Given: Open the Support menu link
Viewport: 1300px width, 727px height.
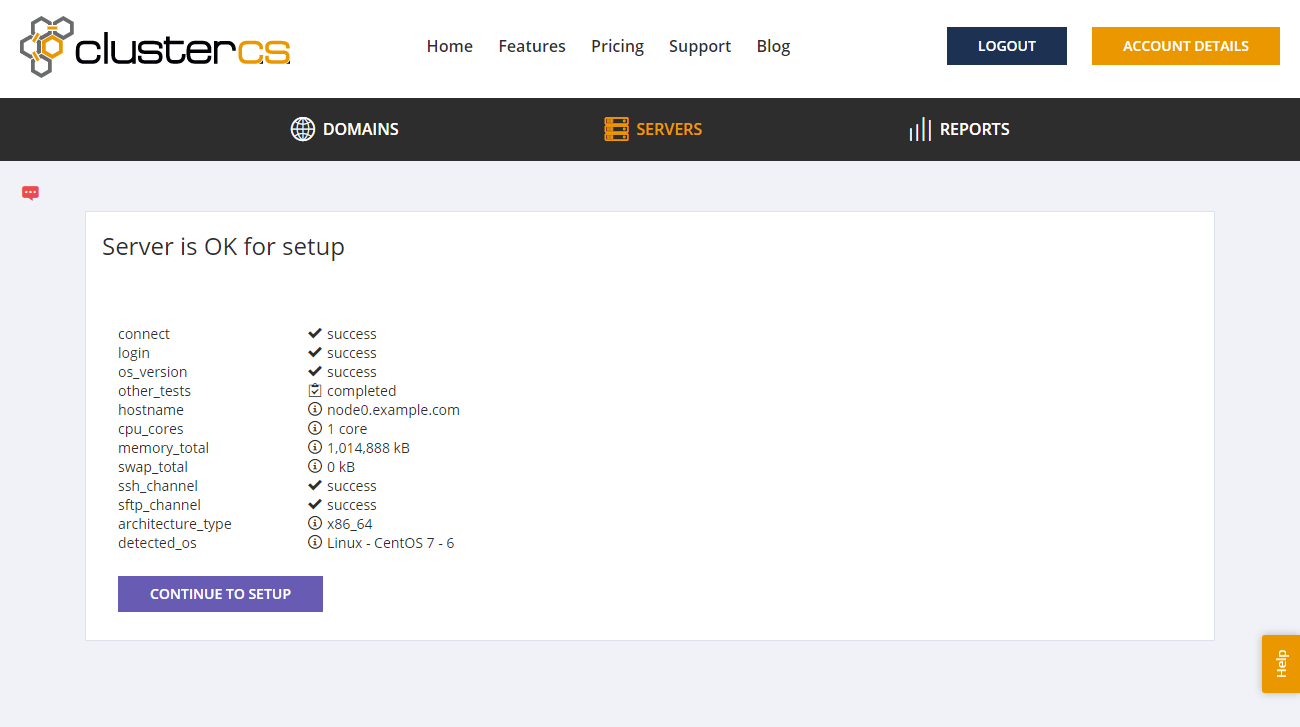Looking at the screenshot, I should click(700, 46).
